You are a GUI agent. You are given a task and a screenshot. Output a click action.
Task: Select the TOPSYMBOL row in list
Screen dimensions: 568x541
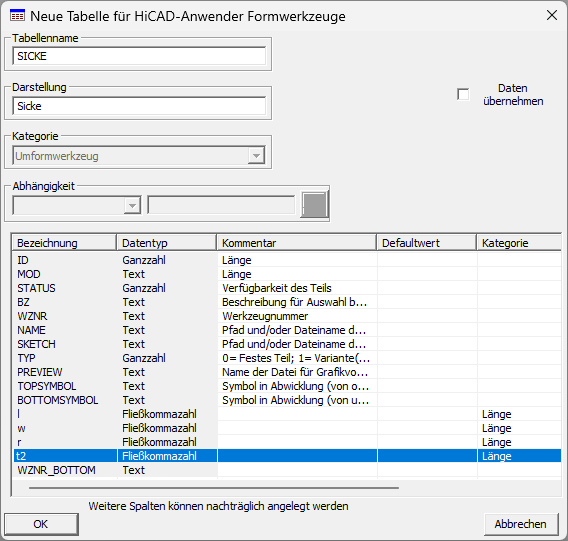click(287, 386)
